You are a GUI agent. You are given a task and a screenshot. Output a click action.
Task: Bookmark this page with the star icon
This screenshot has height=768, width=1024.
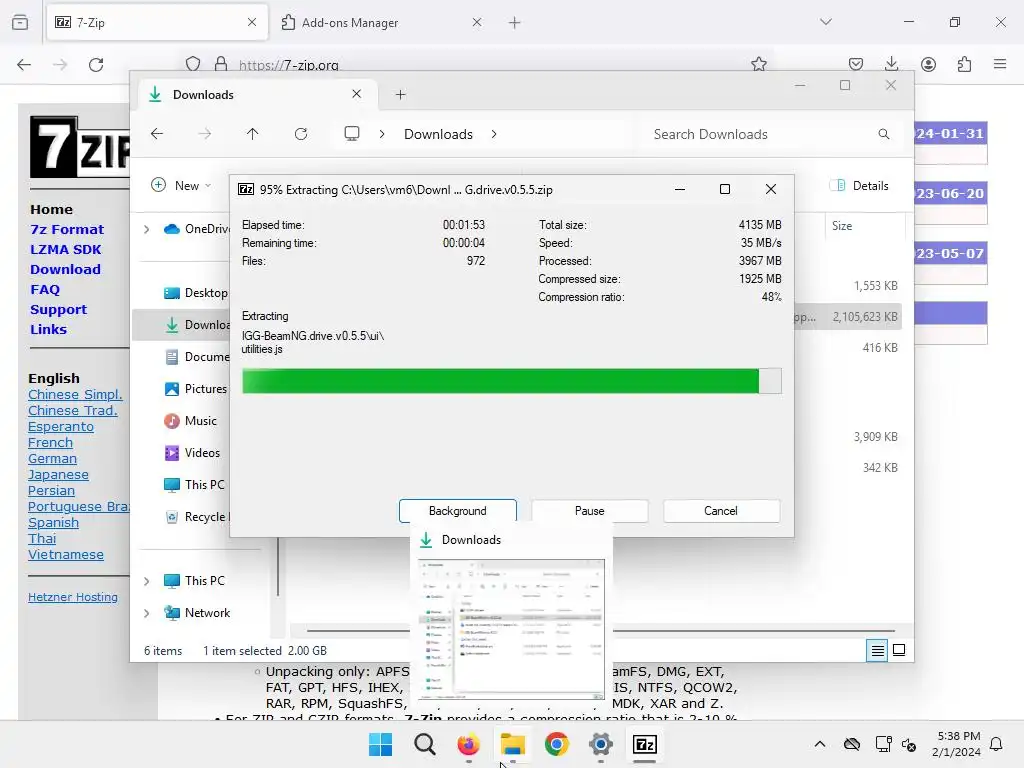pos(758,64)
